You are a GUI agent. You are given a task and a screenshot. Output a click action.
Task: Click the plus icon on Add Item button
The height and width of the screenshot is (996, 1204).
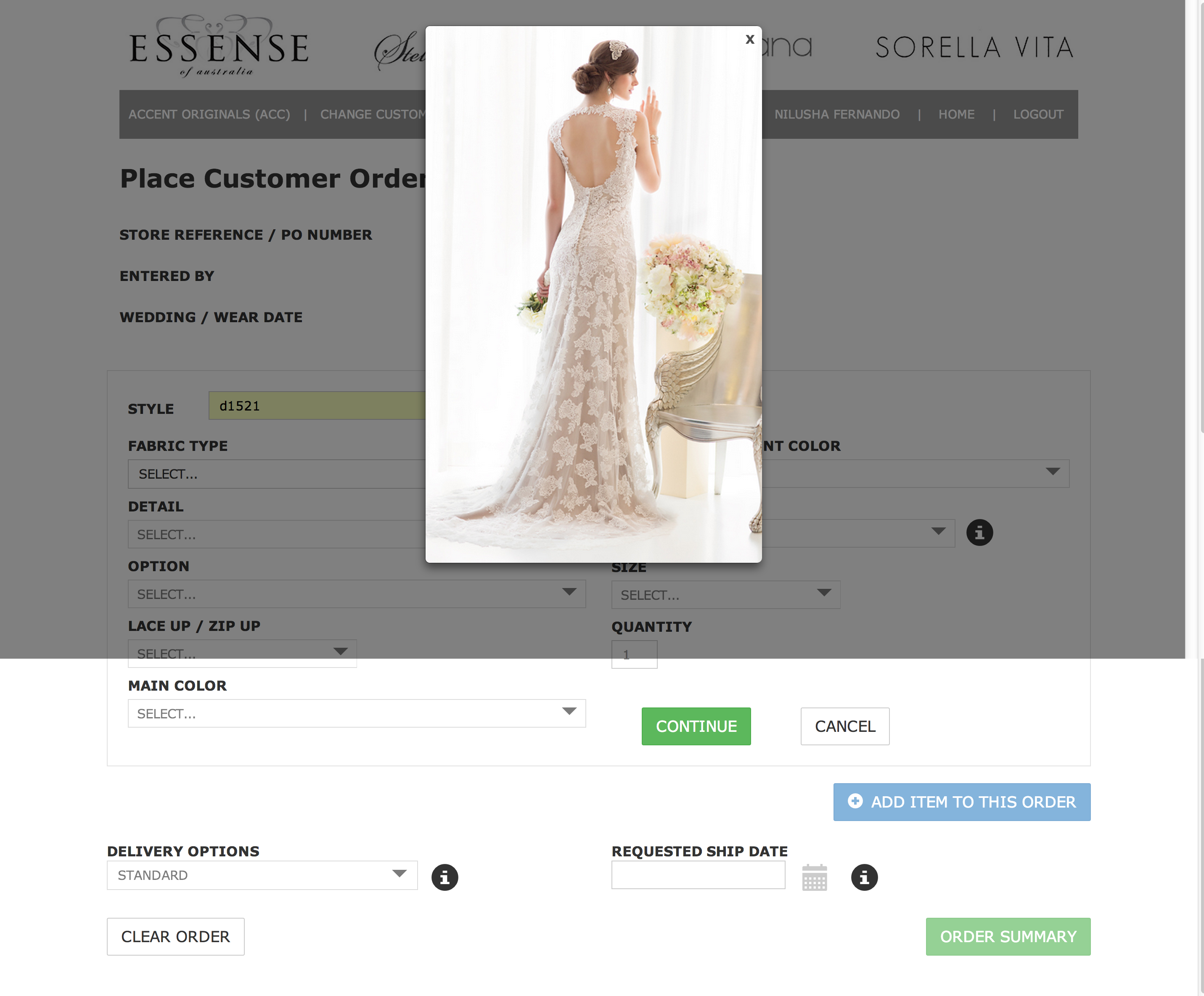click(x=855, y=800)
